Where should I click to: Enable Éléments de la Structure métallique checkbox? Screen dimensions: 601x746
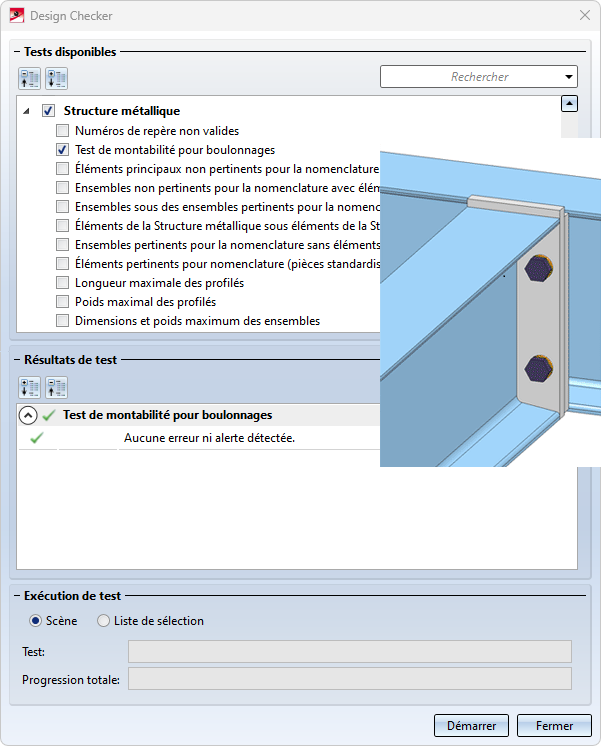pyautogui.click(x=62, y=226)
